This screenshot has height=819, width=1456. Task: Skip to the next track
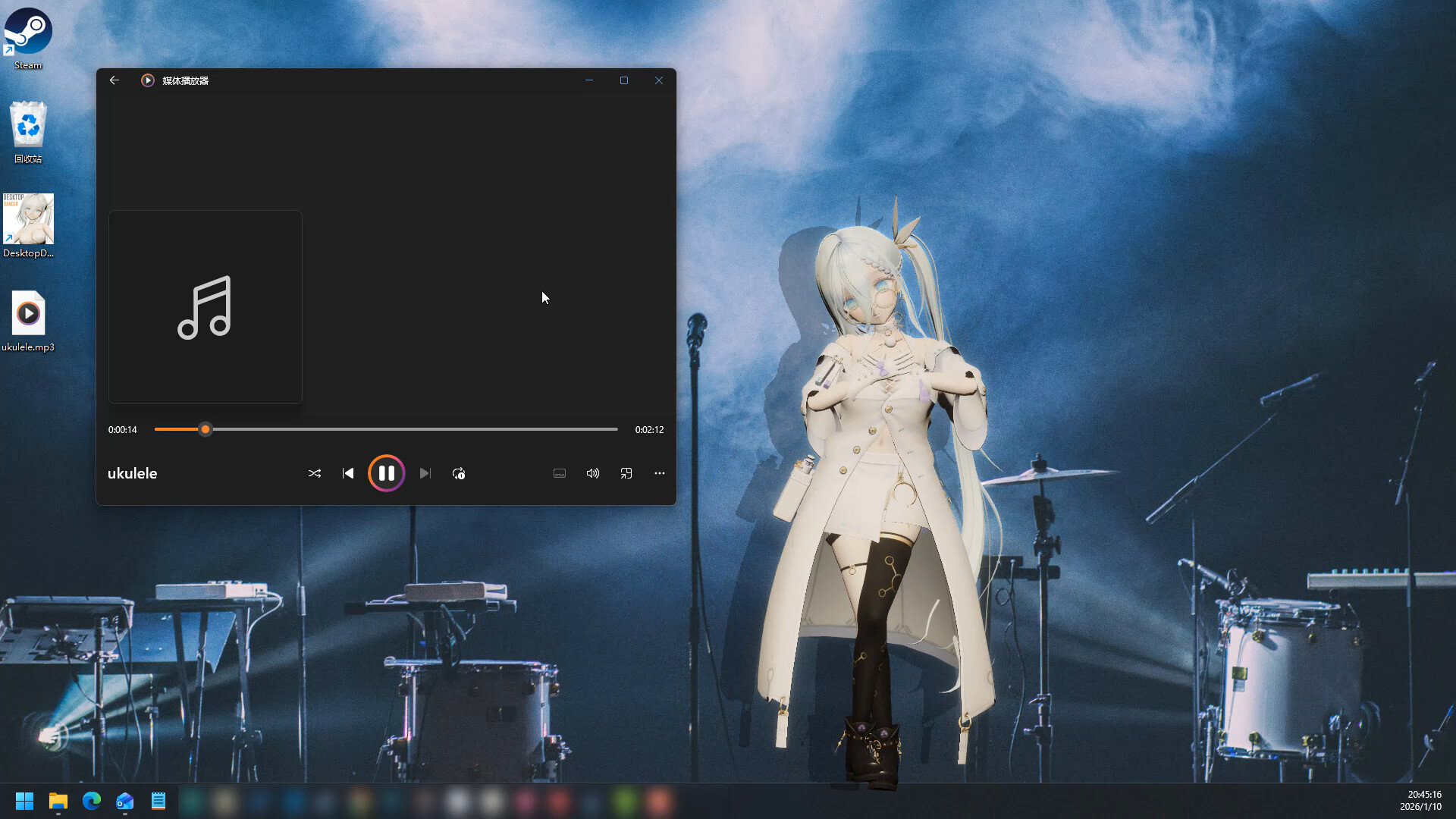(425, 472)
